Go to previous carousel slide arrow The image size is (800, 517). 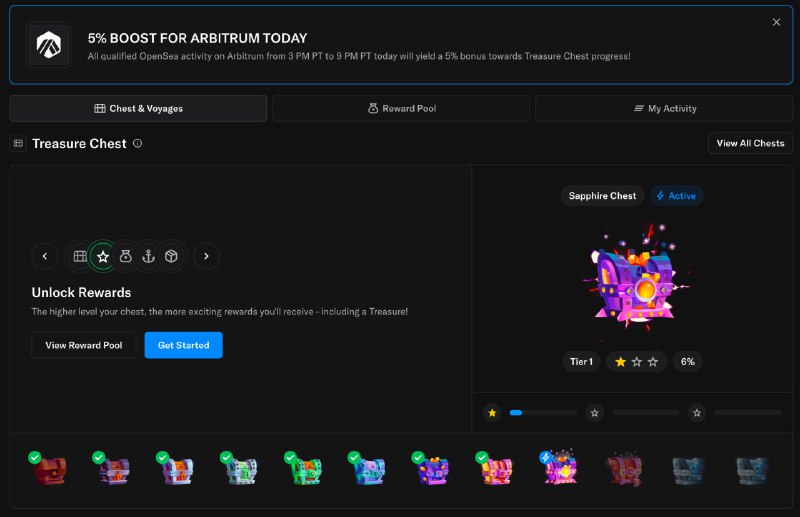click(x=44, y=256)
